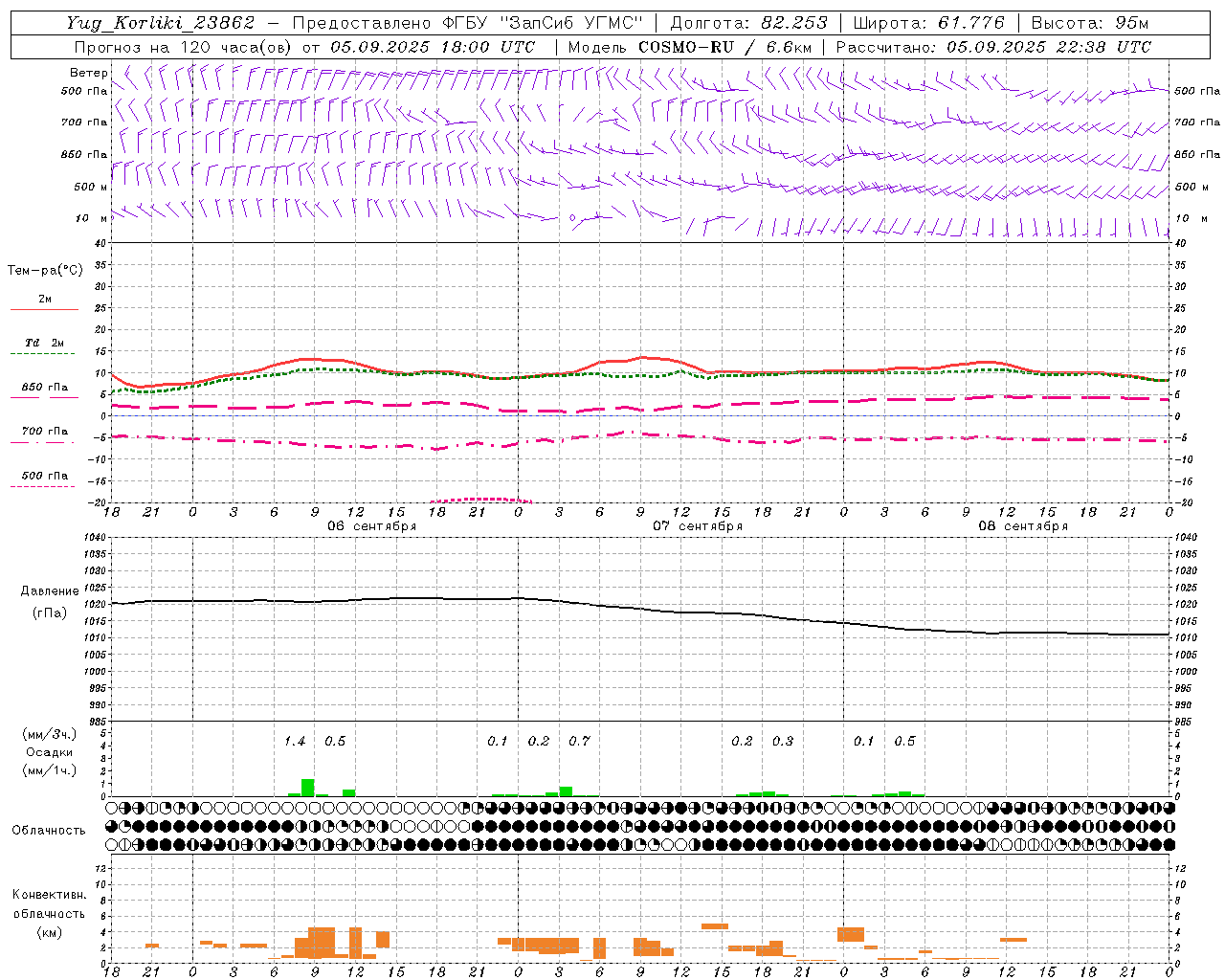Click the model name "COSMO-RU"
The width and height of the screenshot is (1225, 980).
(686, 47)
